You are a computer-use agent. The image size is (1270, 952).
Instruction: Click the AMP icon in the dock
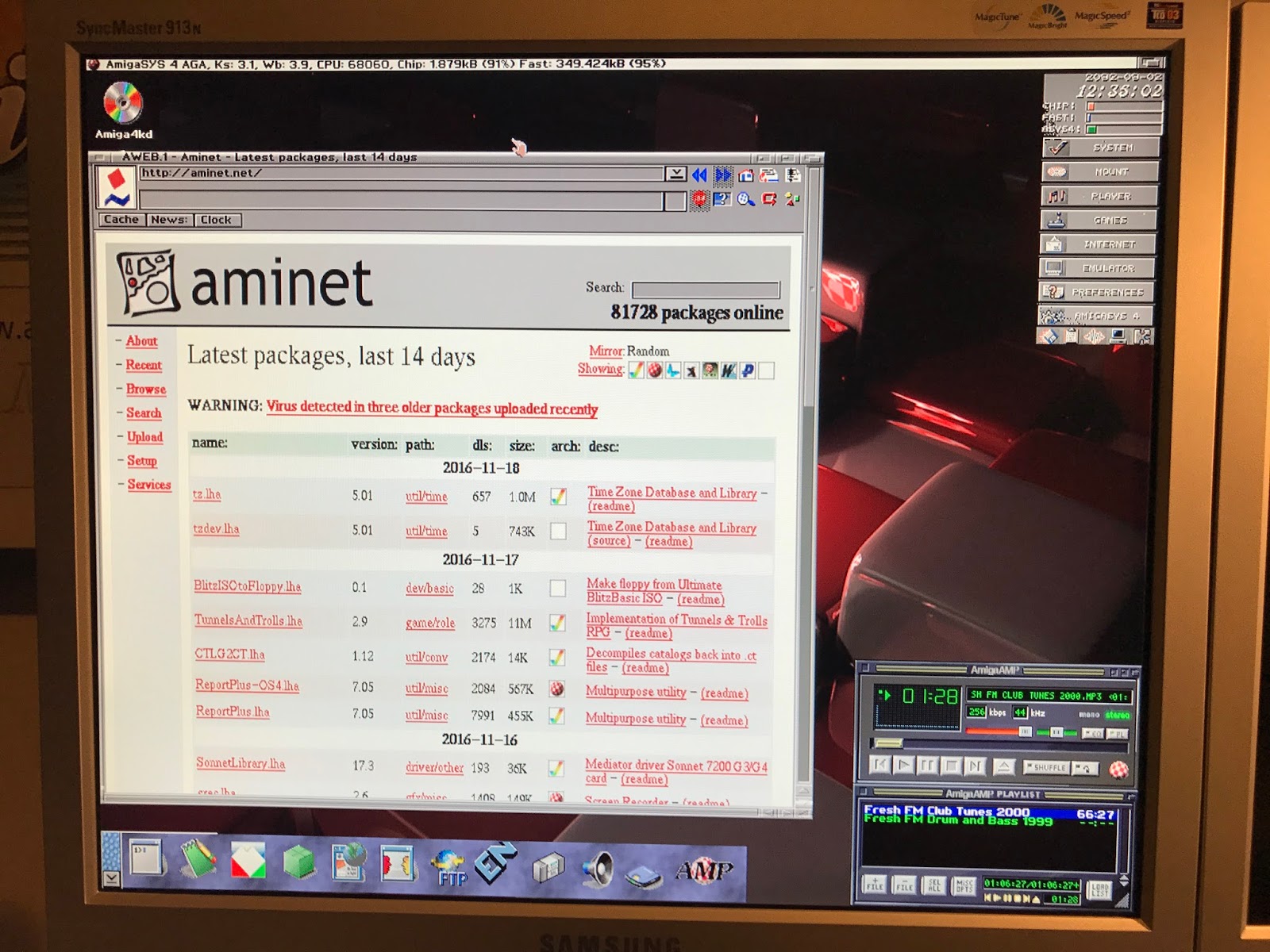pos(703,870)
